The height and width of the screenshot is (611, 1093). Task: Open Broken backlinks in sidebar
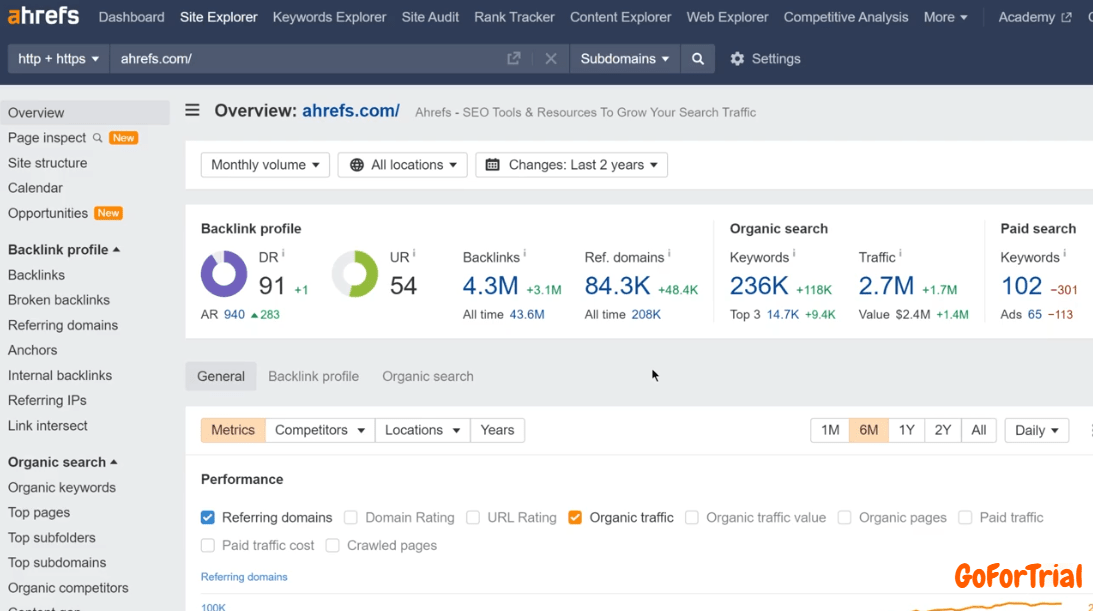click(x=59, y=300)
